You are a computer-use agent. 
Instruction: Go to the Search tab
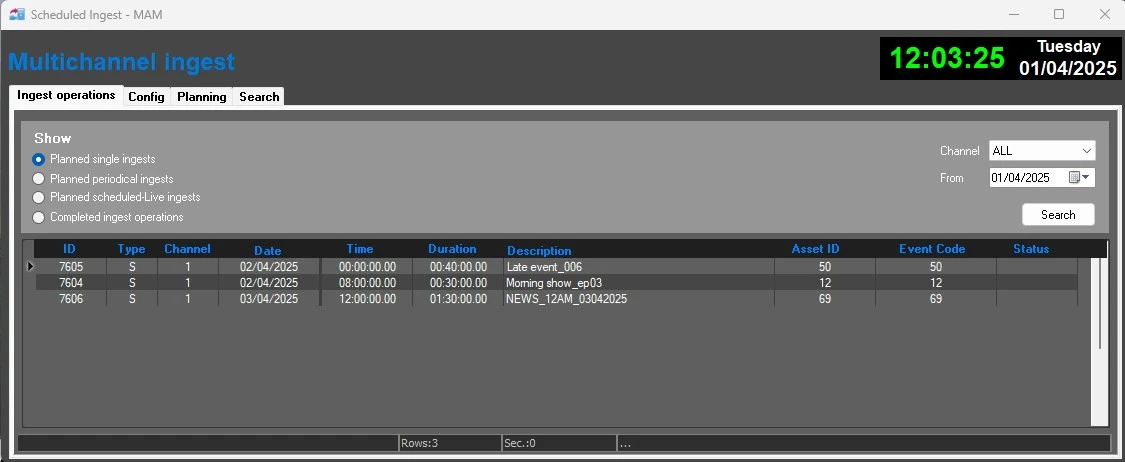coord(259,97)
